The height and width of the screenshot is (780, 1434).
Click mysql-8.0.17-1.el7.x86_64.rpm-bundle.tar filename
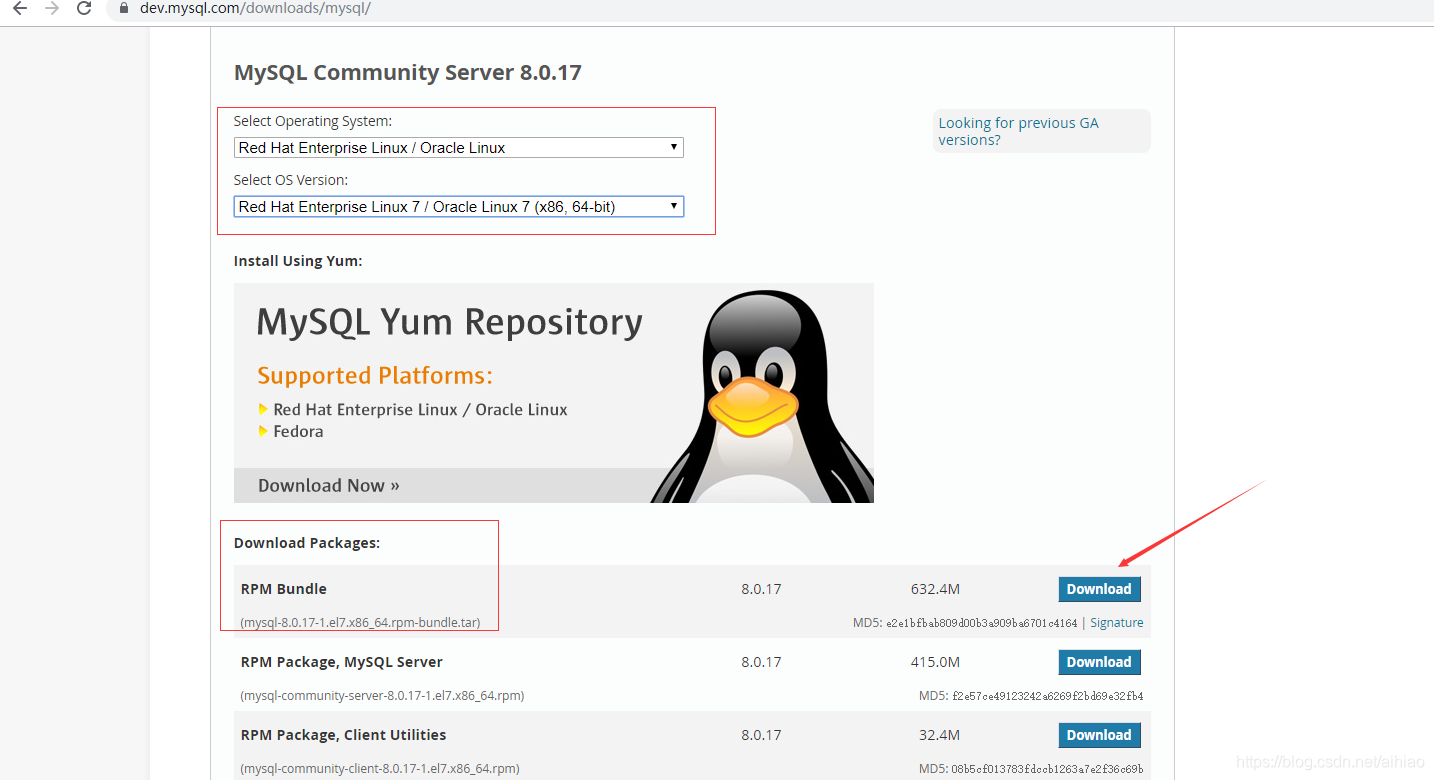[360, 623]
